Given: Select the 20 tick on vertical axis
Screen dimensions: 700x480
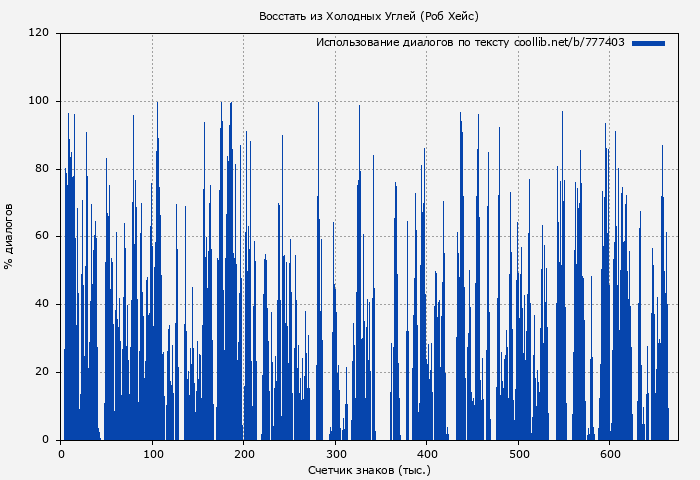Looking at the screenshot, I should click(43, 372).
